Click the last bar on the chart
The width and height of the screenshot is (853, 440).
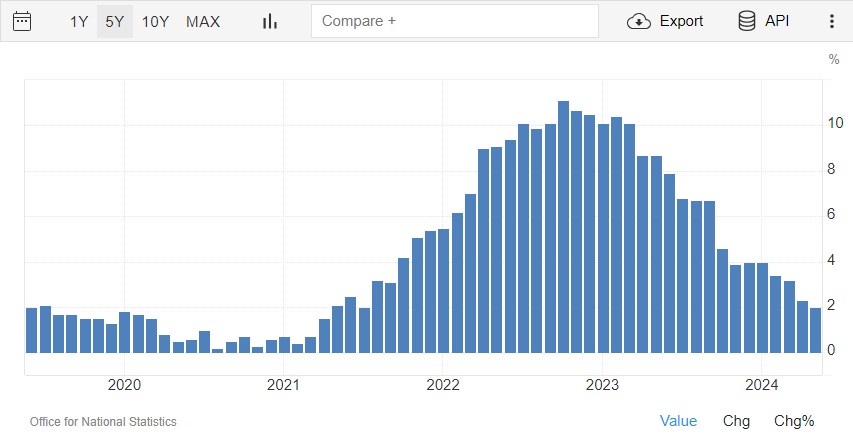click(x=815, y=330)
